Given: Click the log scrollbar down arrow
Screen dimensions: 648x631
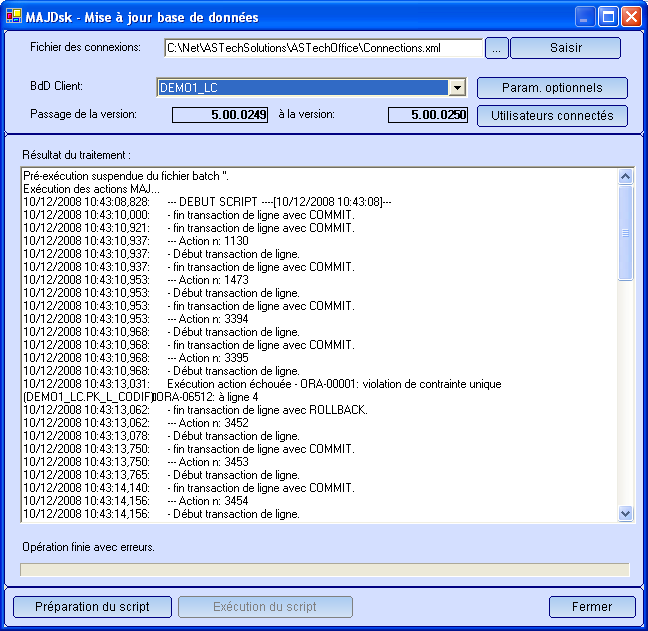Looking at the screenshot, I should pyautogui.click(x=625, y=514).
